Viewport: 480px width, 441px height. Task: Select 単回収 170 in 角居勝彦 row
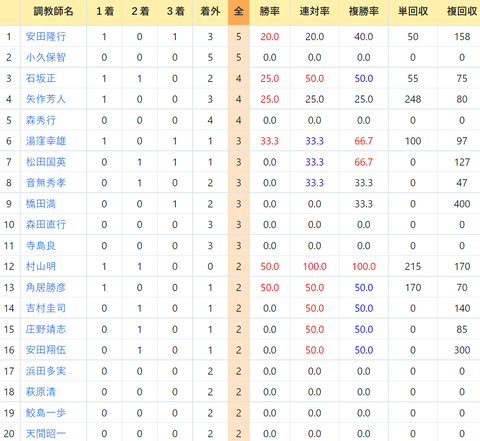(x=413, y=287)
